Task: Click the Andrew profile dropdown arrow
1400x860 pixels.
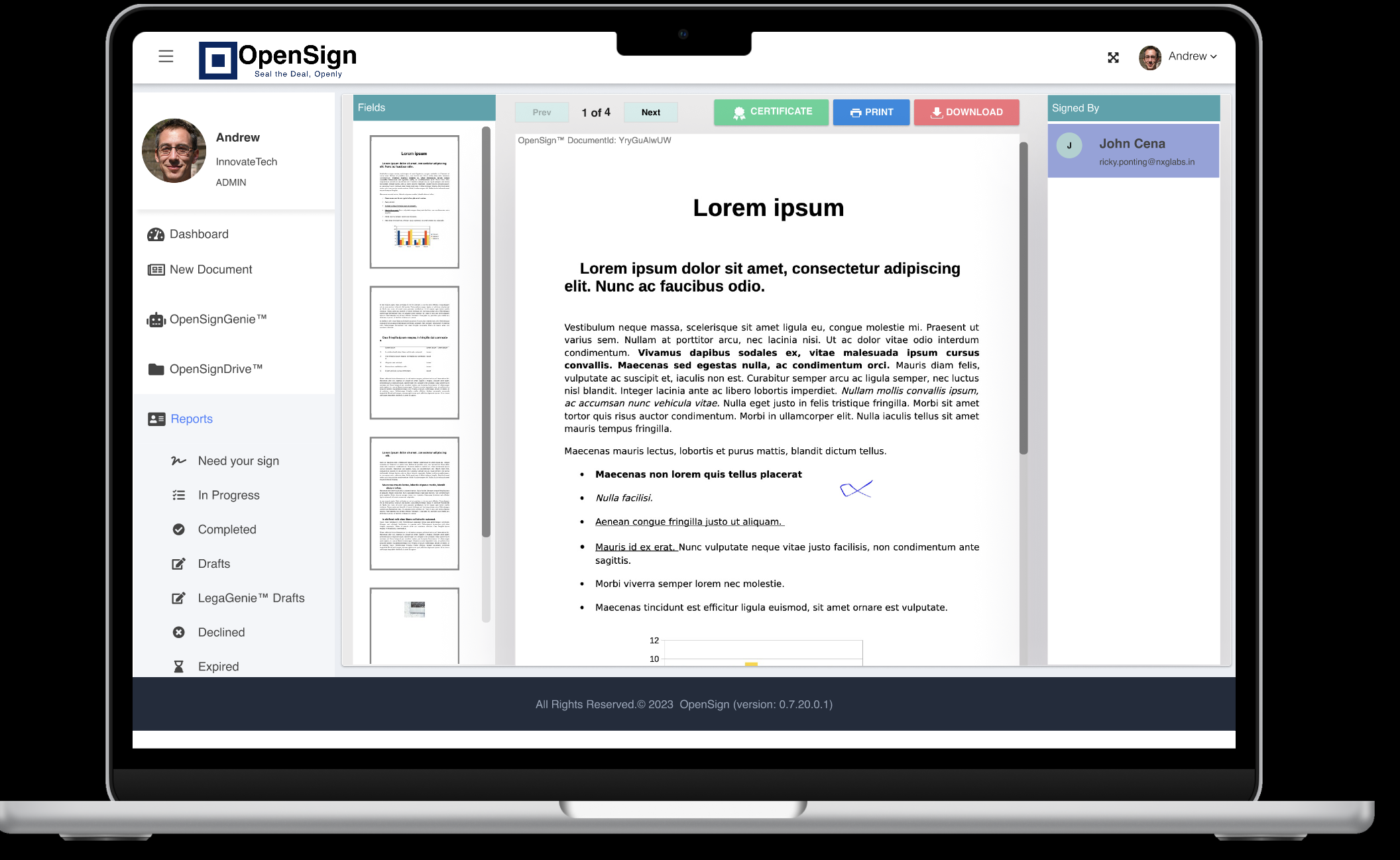Action: click(x=1214, y=58)
